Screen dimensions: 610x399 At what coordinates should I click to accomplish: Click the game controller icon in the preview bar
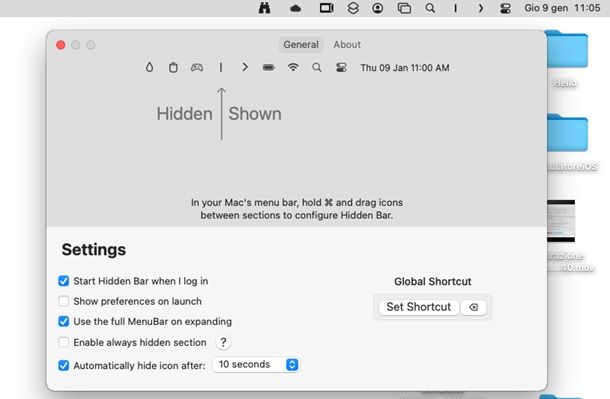197,68
